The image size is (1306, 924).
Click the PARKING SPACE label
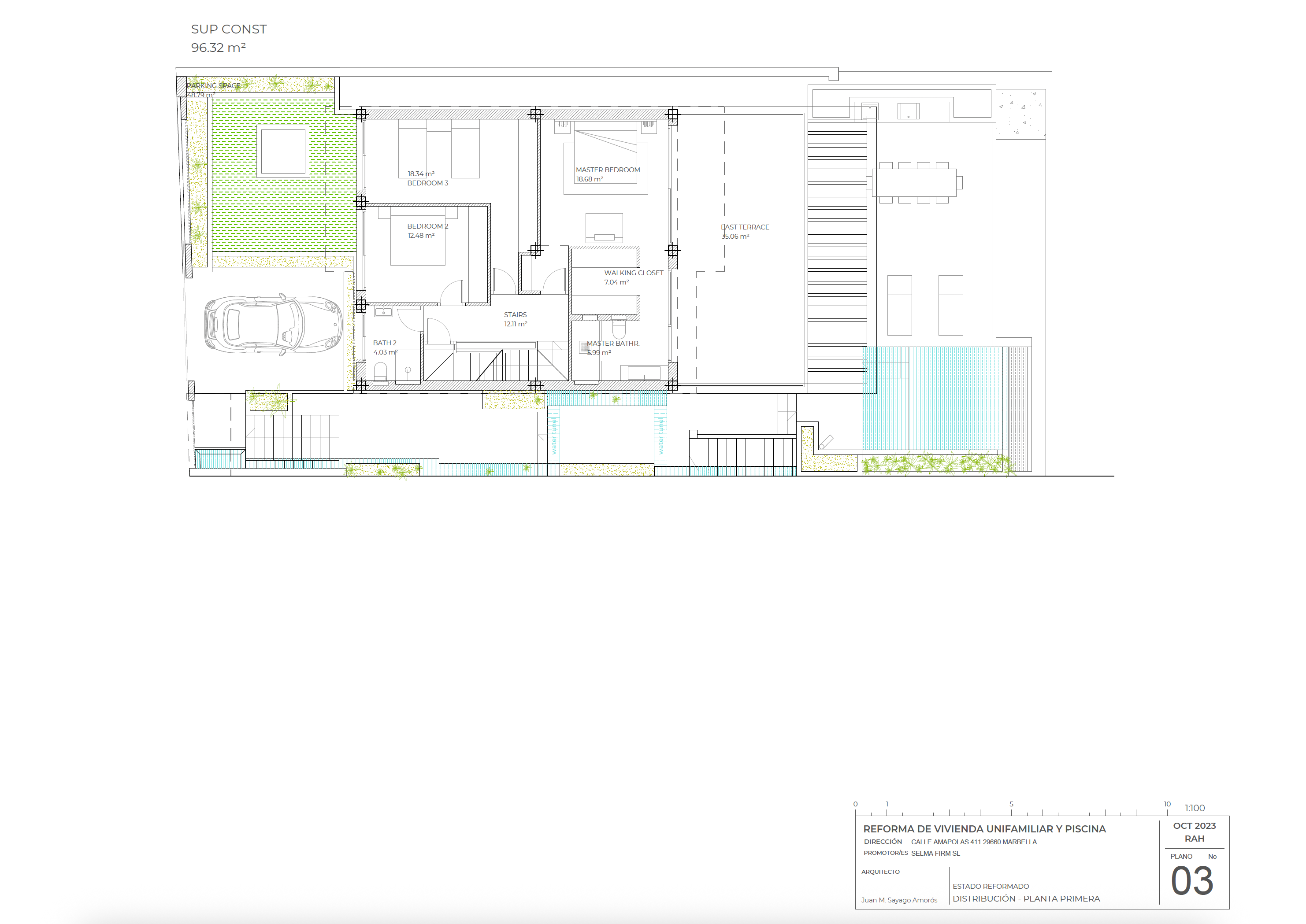point(213,85)
